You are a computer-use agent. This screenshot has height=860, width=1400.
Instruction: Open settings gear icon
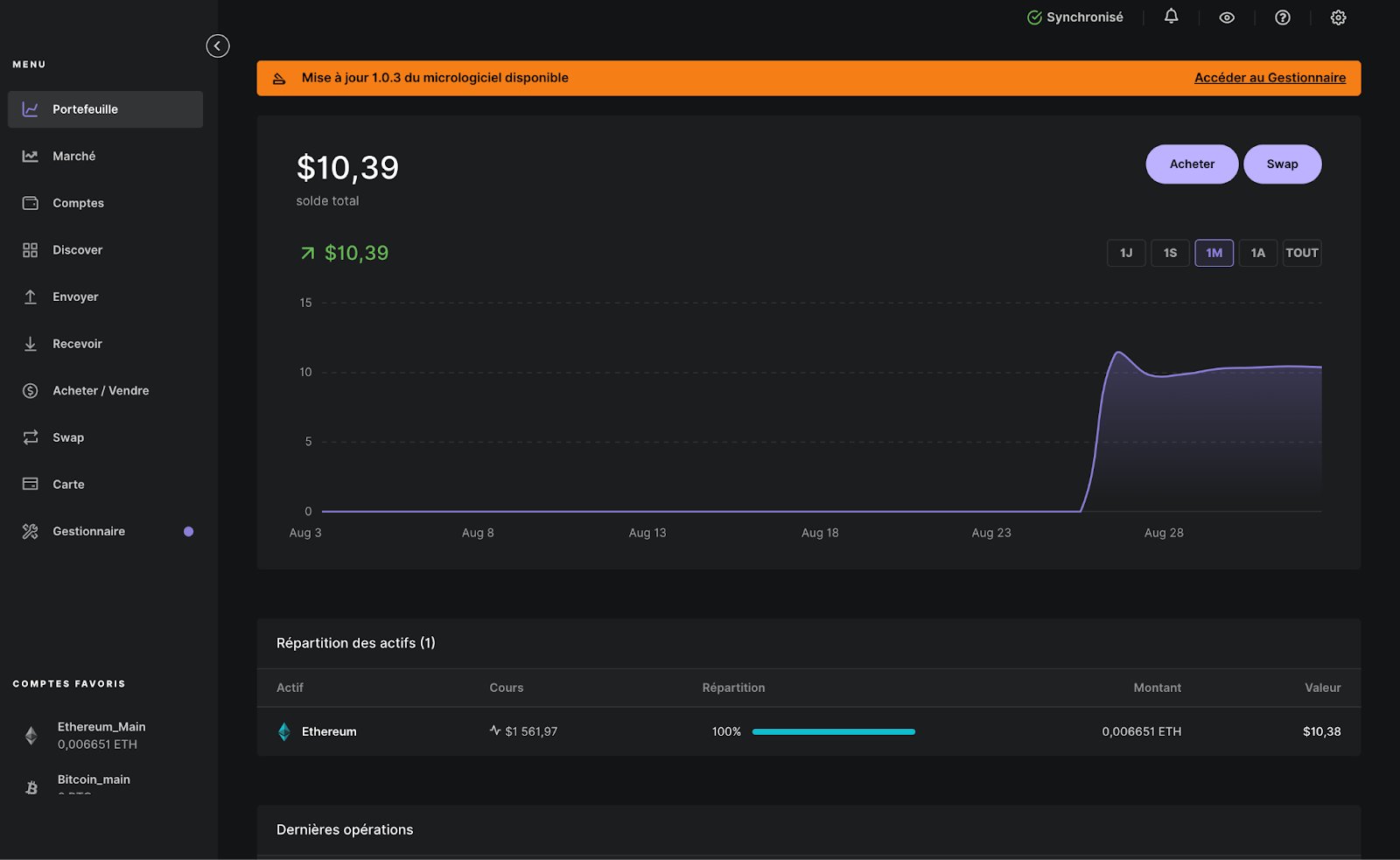pos(1338,17)
